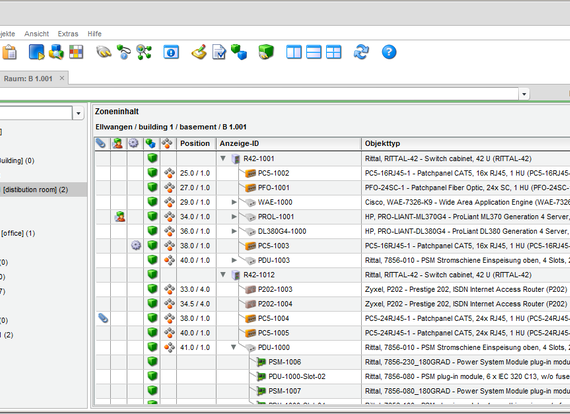Click the network nodes graph toolbar icon
This screenshot has height=414, width=570.
click(x=144, y=52)
